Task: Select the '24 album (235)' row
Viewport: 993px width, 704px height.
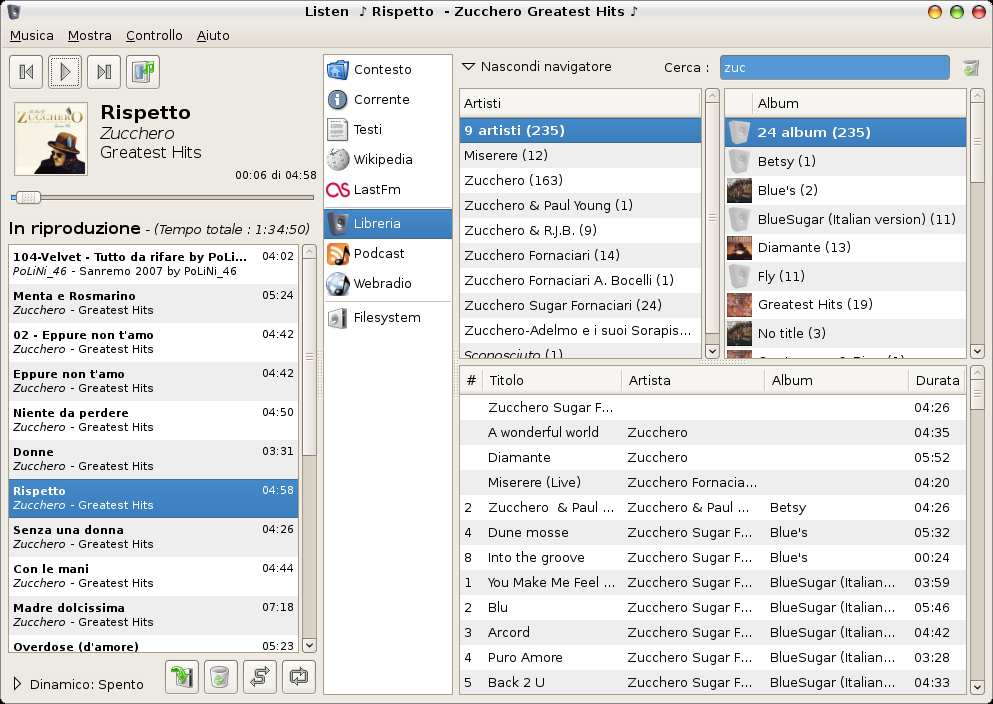Action: (x=845, y=132)
